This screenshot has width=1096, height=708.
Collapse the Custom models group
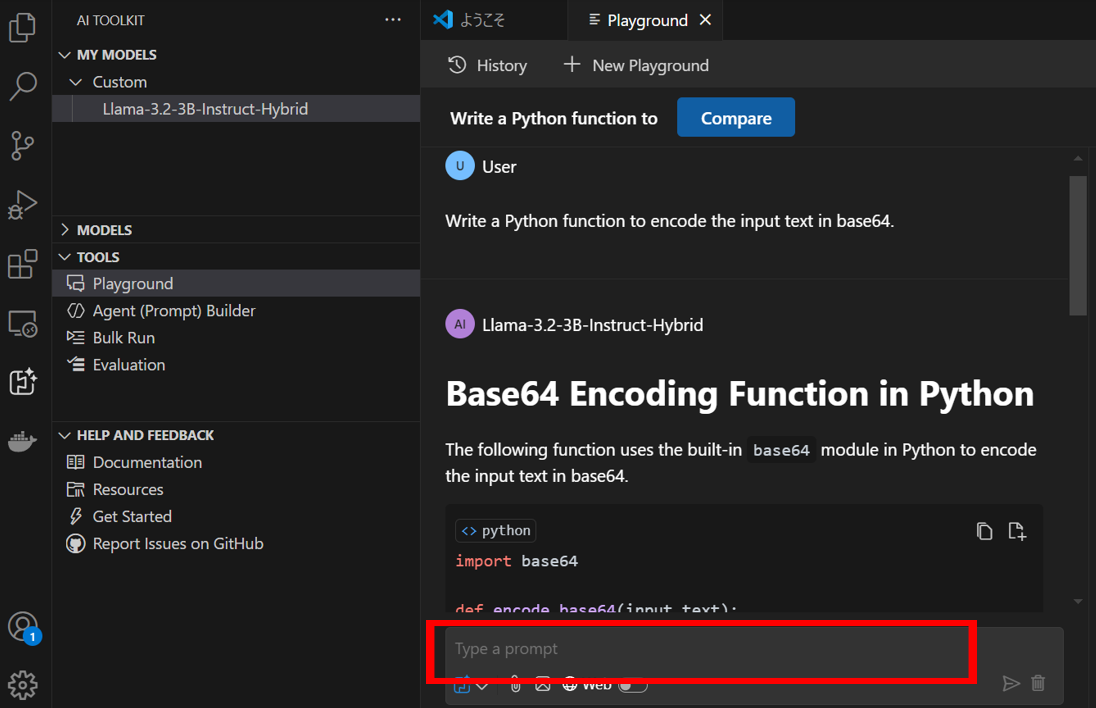[75, 82]
